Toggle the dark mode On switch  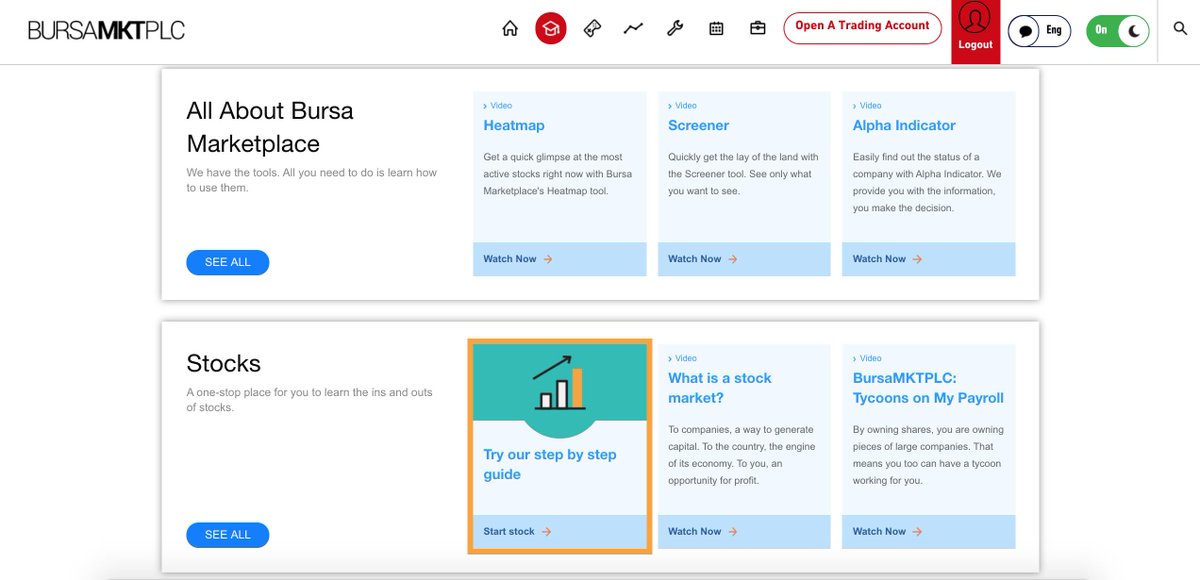[1120, 30]
